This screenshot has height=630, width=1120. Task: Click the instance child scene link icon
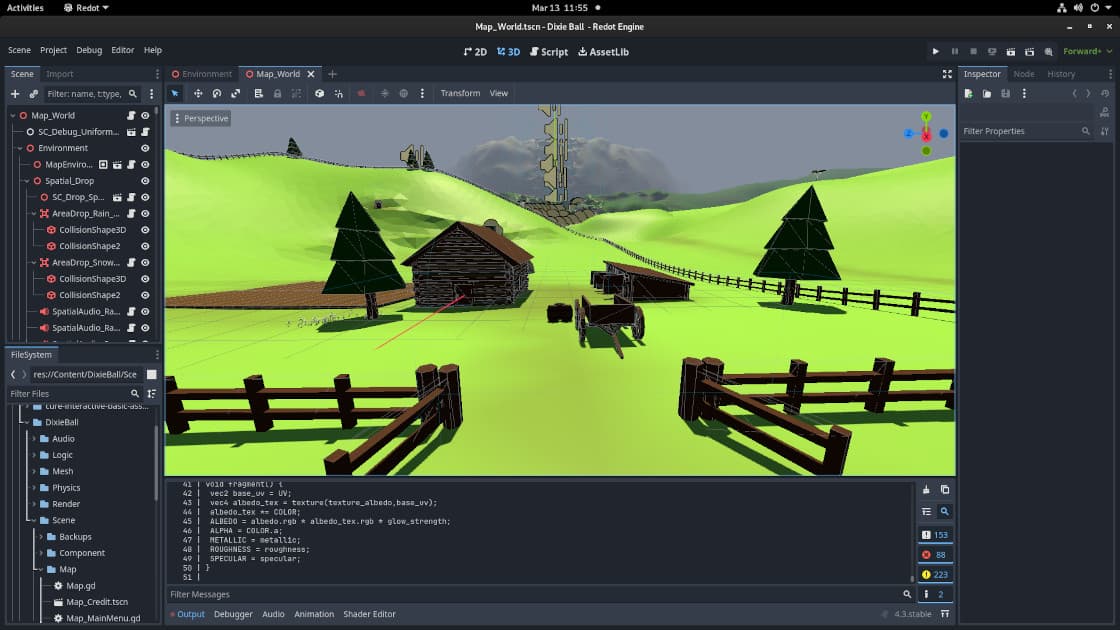34,94
